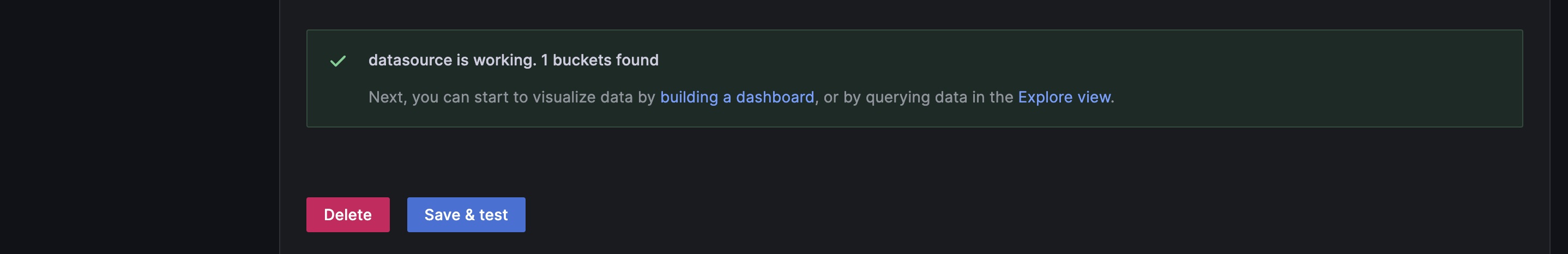
Task: Click 'or by querying data in the' text
Action: [x=918, y=98]
